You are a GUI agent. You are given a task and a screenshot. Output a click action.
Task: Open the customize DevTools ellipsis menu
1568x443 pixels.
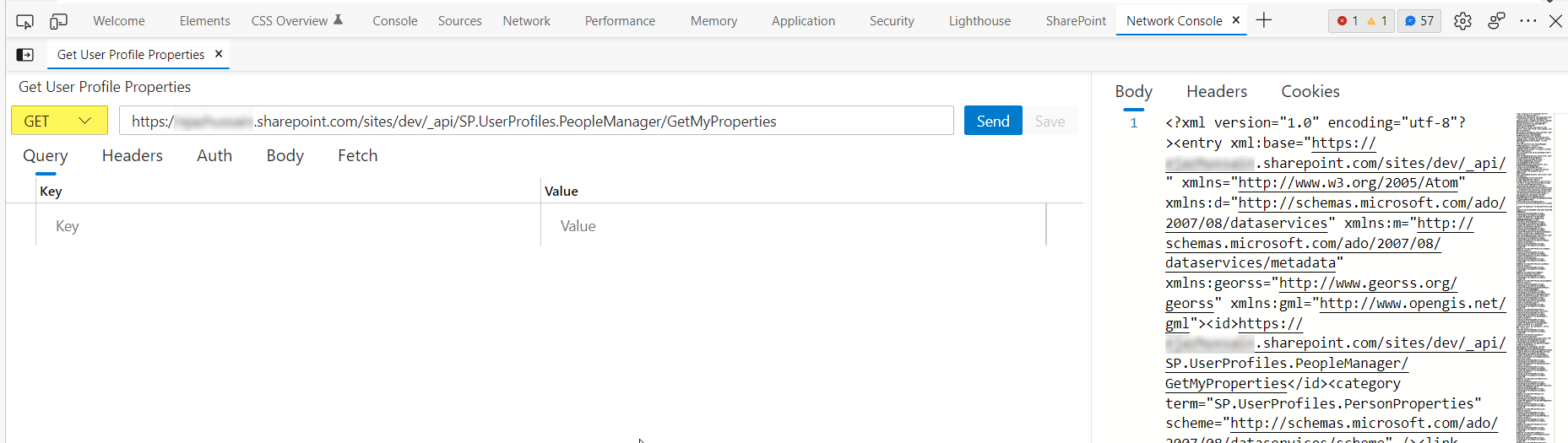click(x=1527, y=21)
